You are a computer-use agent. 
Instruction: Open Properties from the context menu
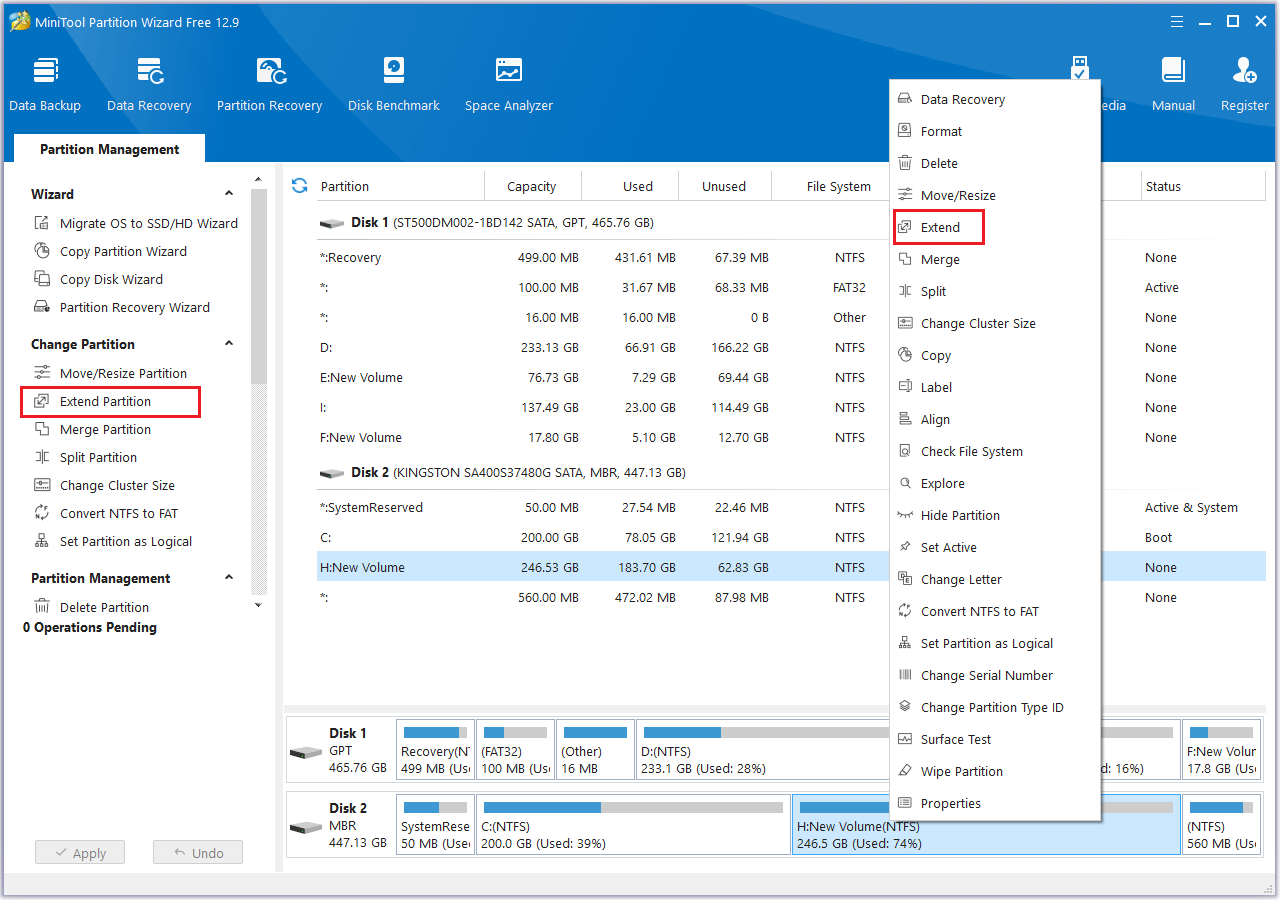(x=995, y=803)
